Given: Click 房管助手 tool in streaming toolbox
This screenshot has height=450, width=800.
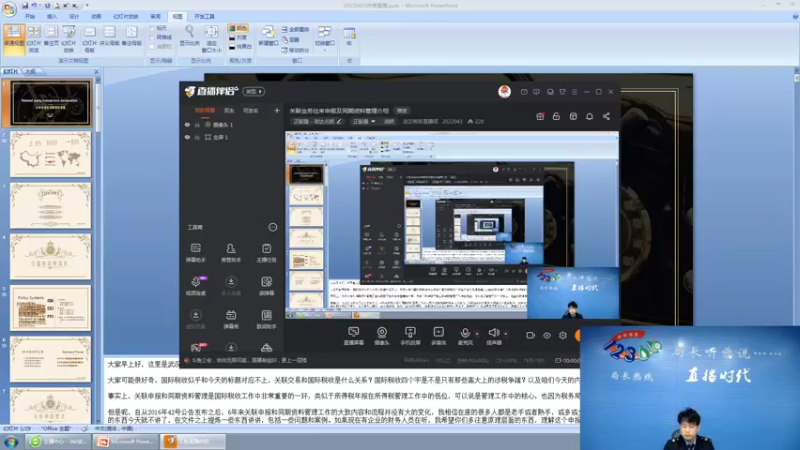Looking at the screenshot, I should point(231,253).
